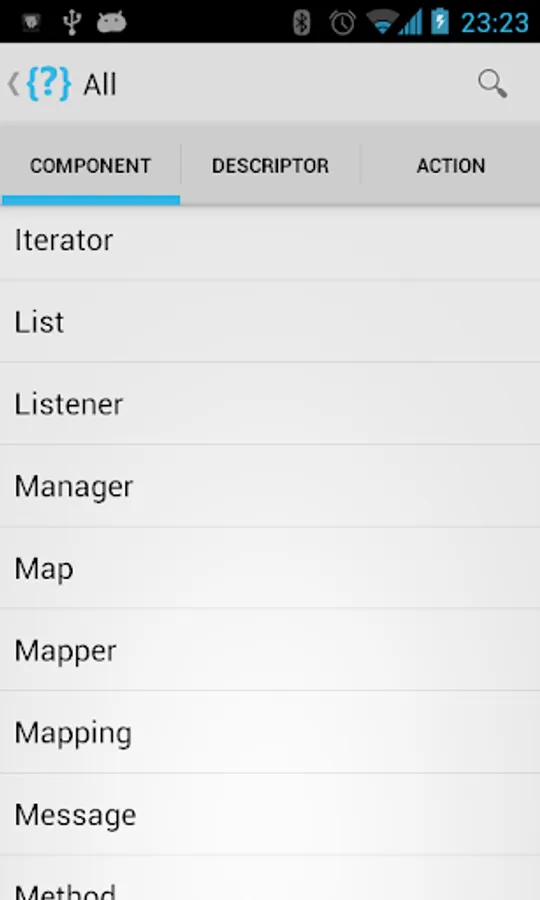This screenshot has width=540, height=900.
Task: Go back using the left chevron
Action: (13, 84)
